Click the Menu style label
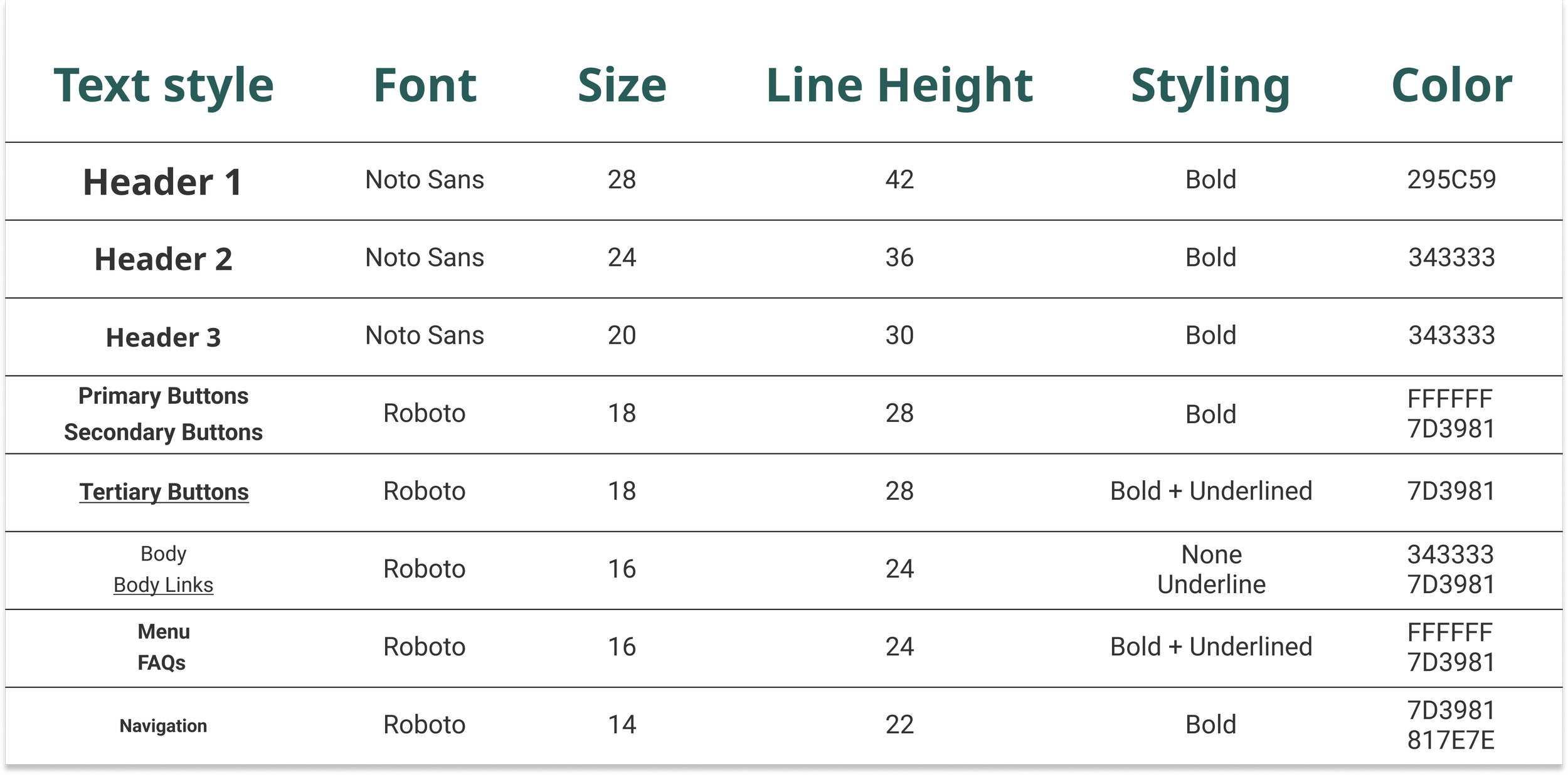1568x775 pixels. tap(164, 632)
